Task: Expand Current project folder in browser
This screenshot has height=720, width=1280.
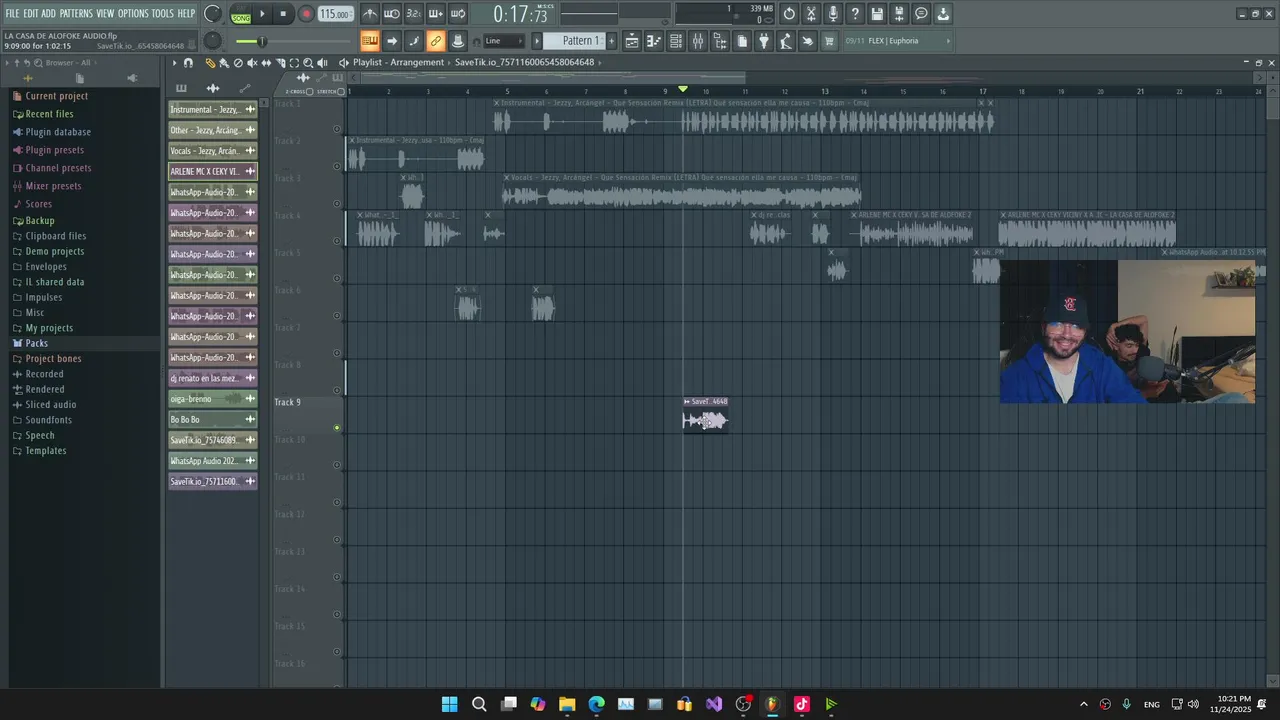Action: 57,96
